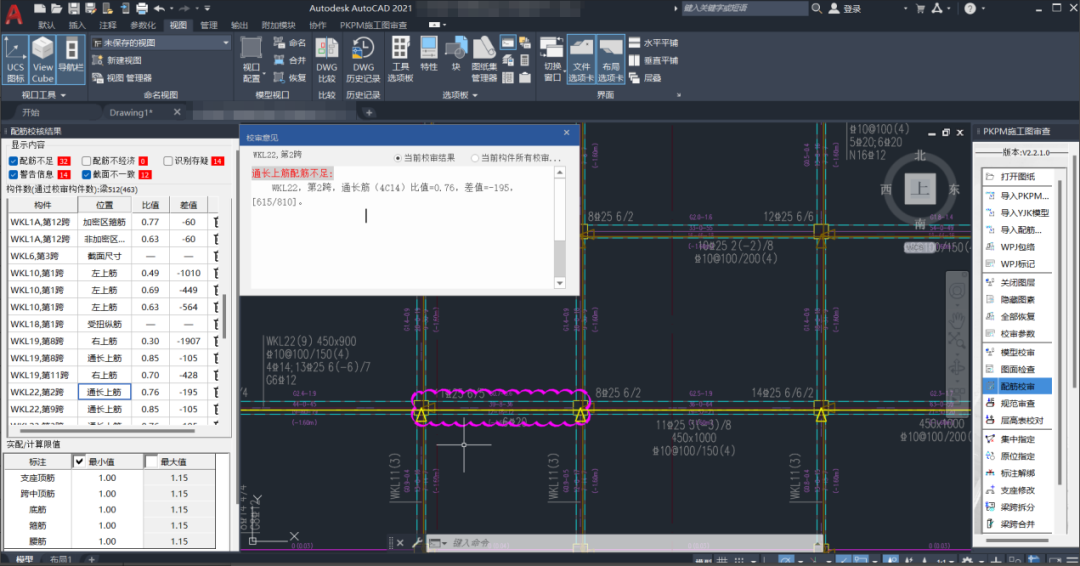Open the 图纸集管理器 sheet set manager

click(x=484, y=60)
